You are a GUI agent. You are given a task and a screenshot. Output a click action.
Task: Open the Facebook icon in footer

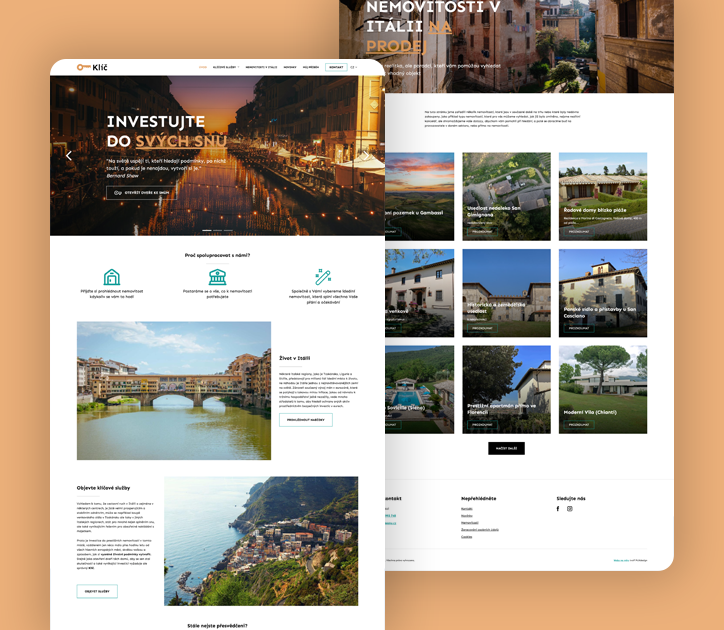click(x=558, y=509)
